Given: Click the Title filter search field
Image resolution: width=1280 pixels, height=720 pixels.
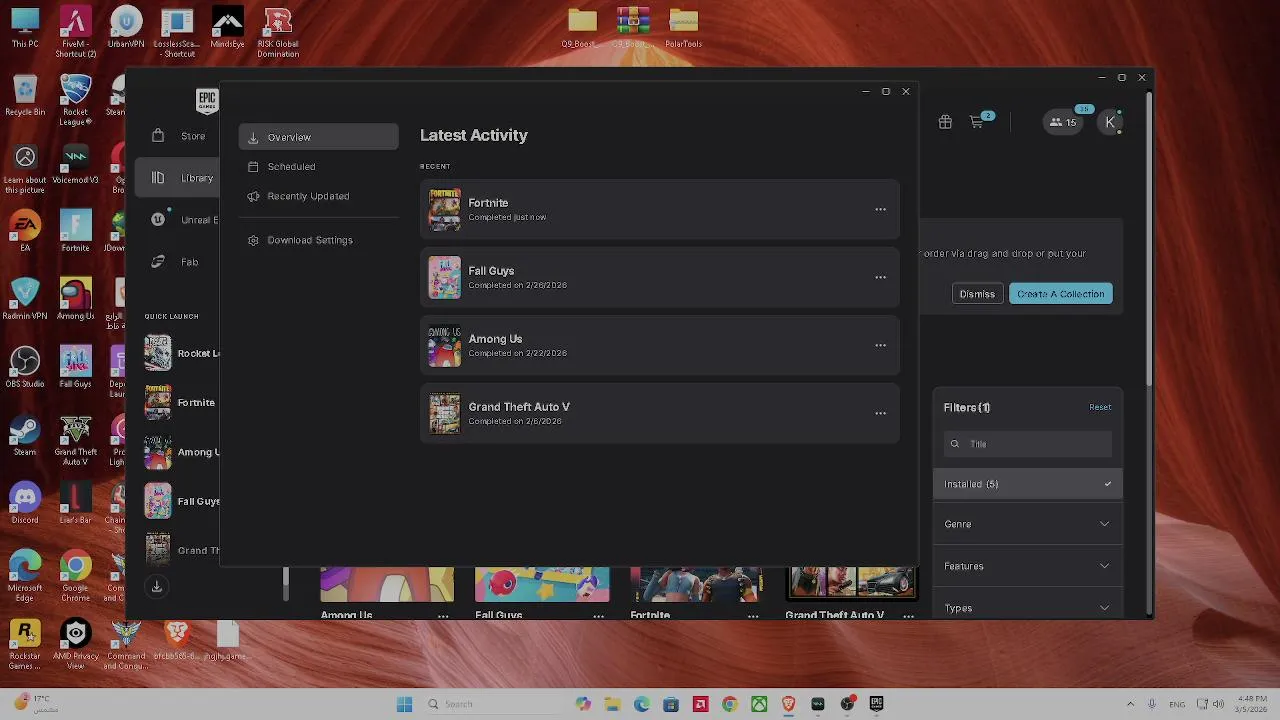Looking at the screenshot, I should tap(1028, 444).
